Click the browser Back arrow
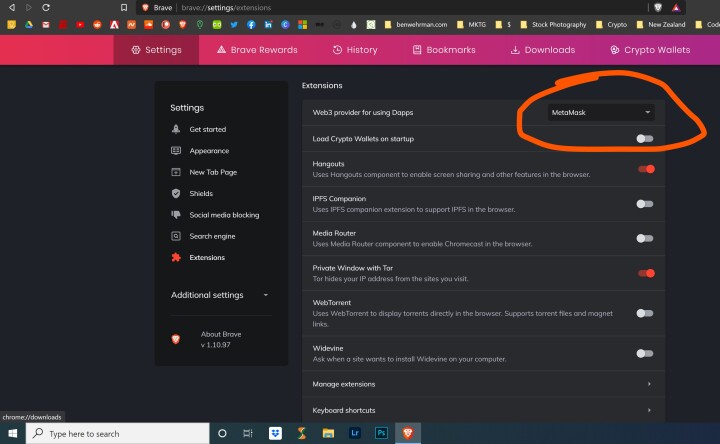The height and width of the screenshot is (444, 720). tap(12, 7)
